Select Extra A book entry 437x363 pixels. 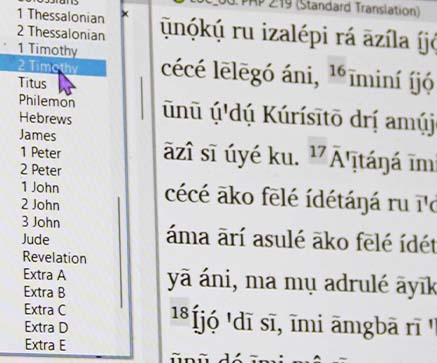(45, 275)
